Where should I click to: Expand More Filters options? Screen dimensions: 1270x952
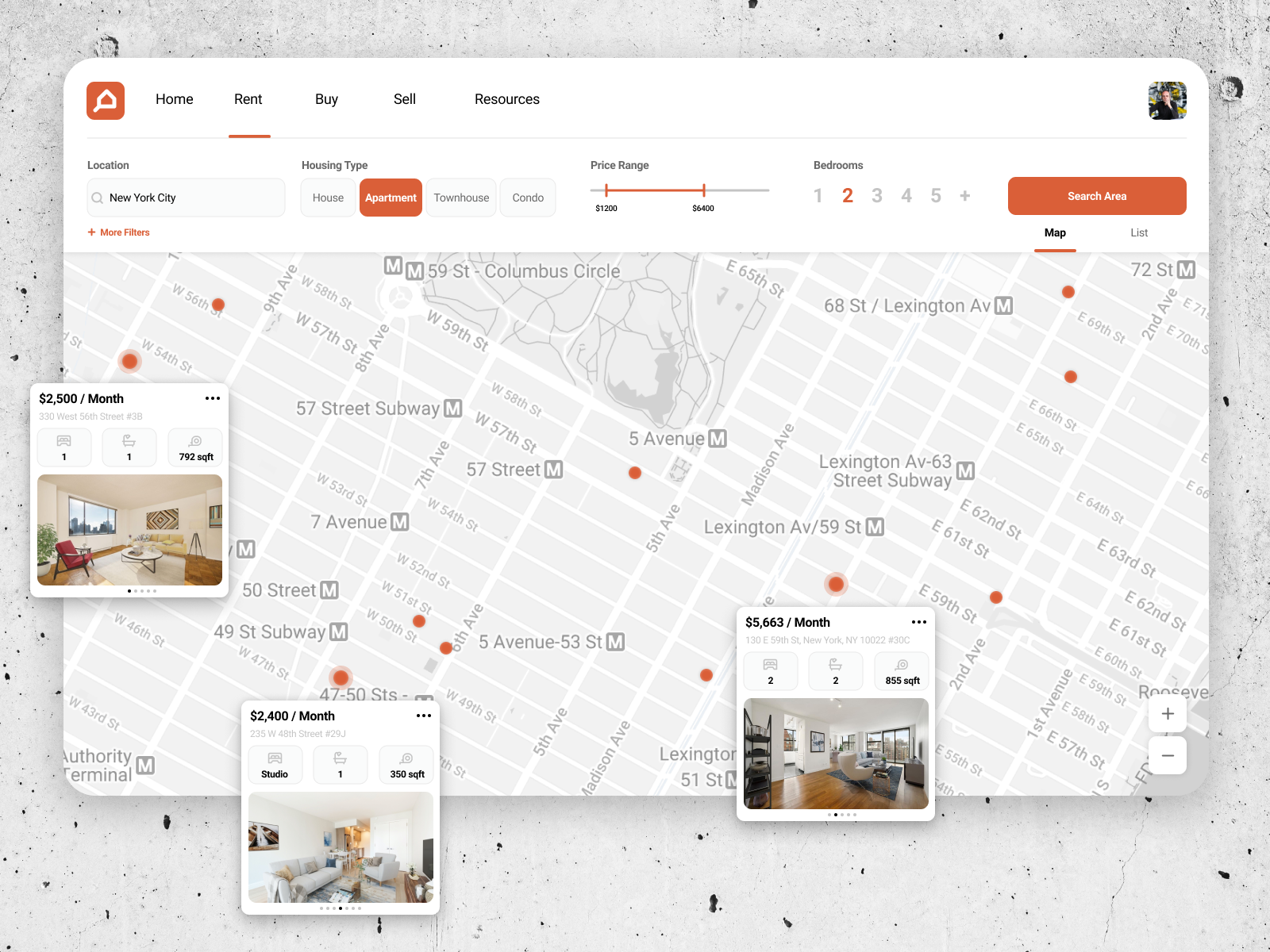click(117, 232)
